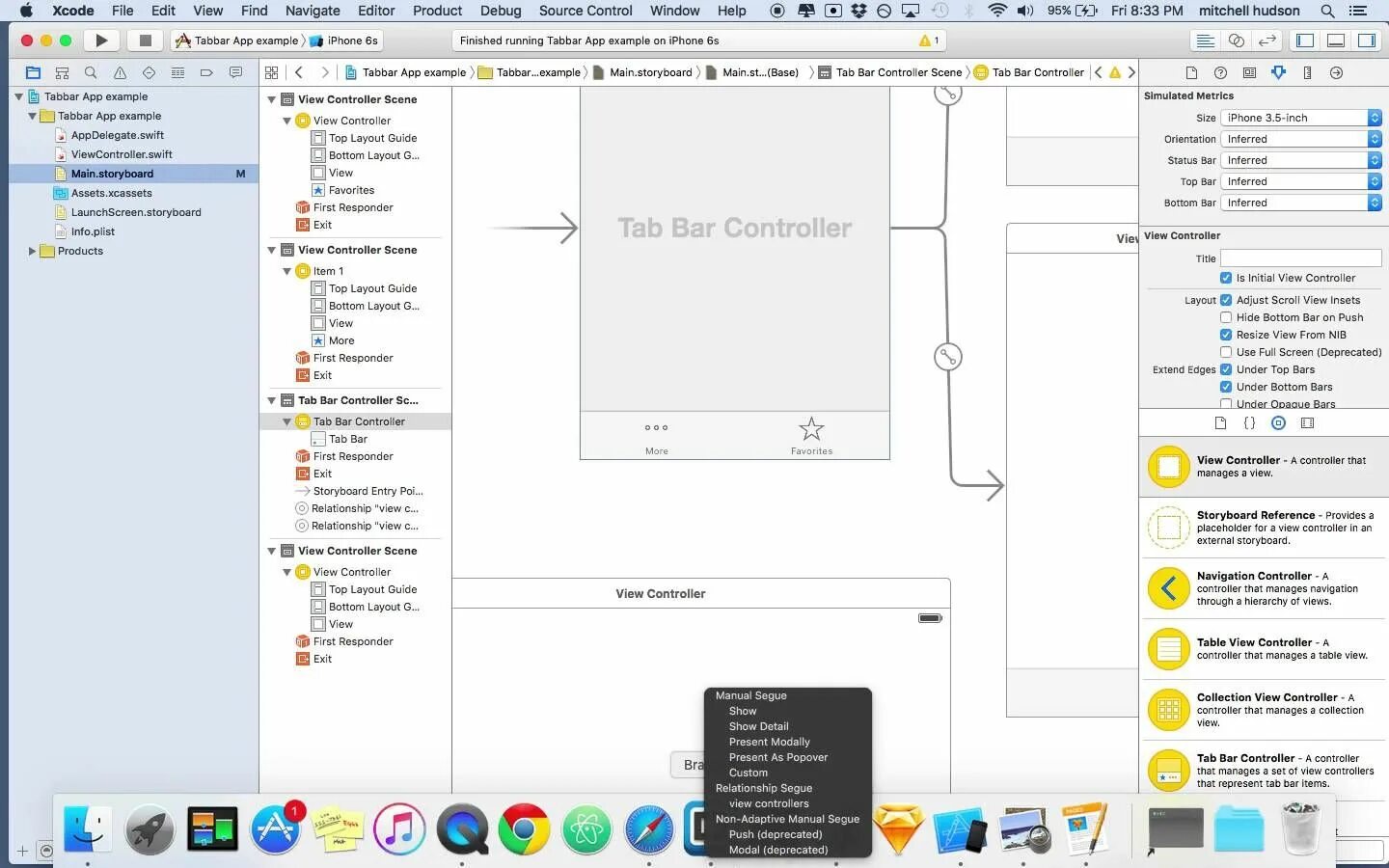Open the Size inspector
1389x868 pixels.
click(1307, 72)
